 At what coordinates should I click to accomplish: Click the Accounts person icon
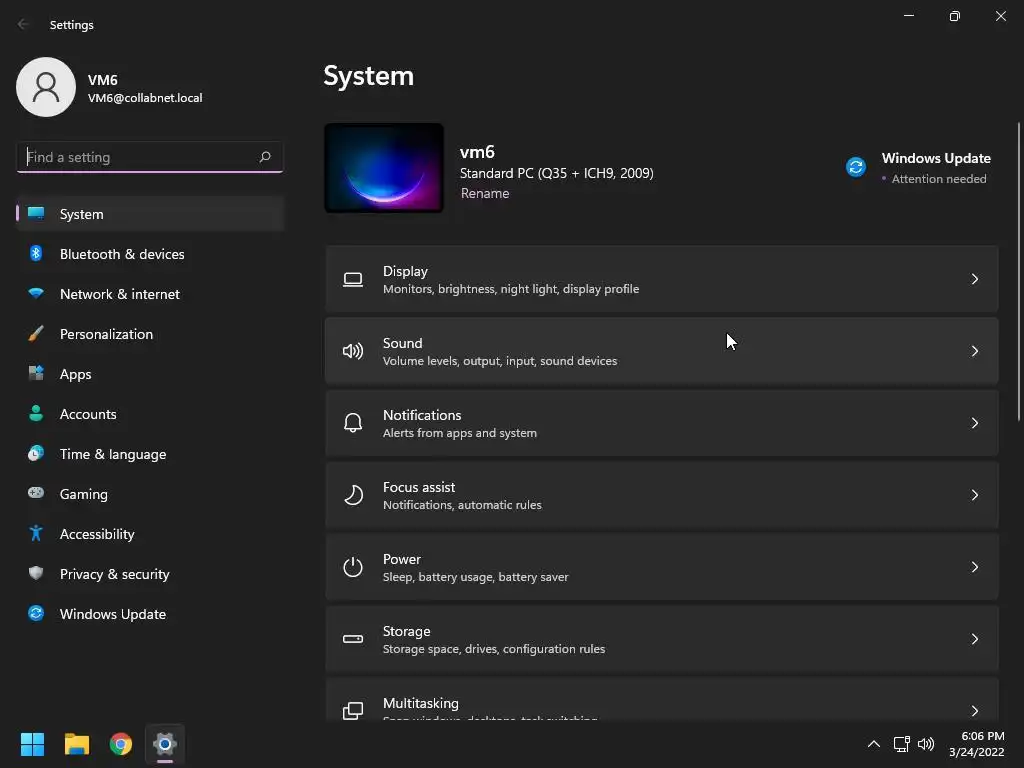pyautogui.click(x=36, y=413)
